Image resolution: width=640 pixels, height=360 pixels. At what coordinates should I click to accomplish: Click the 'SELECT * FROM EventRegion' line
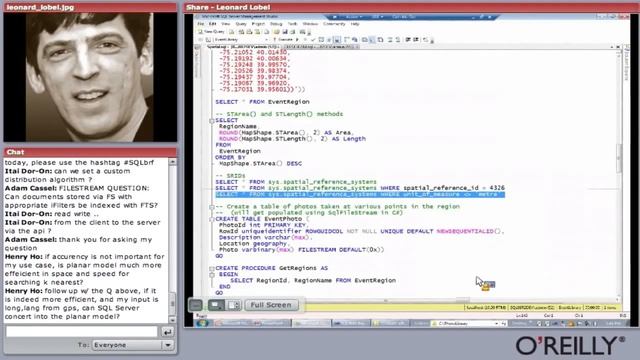pyautogui.click(x=262, y=102)
